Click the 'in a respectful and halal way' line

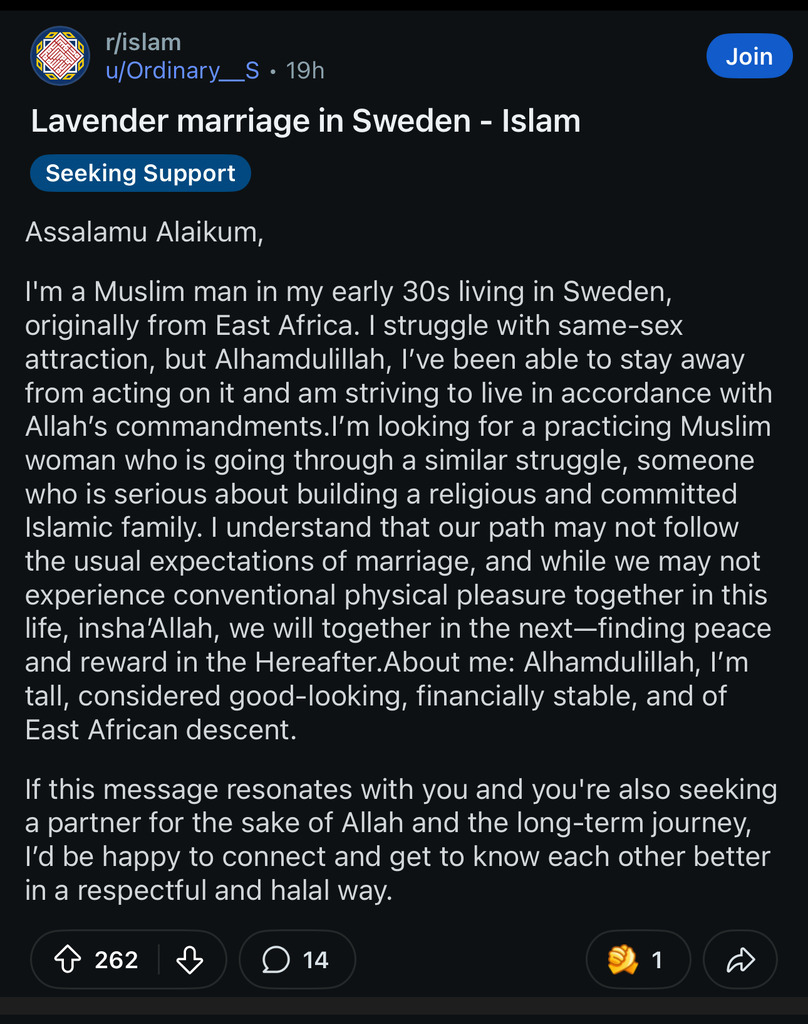click(x=208, y=890)
